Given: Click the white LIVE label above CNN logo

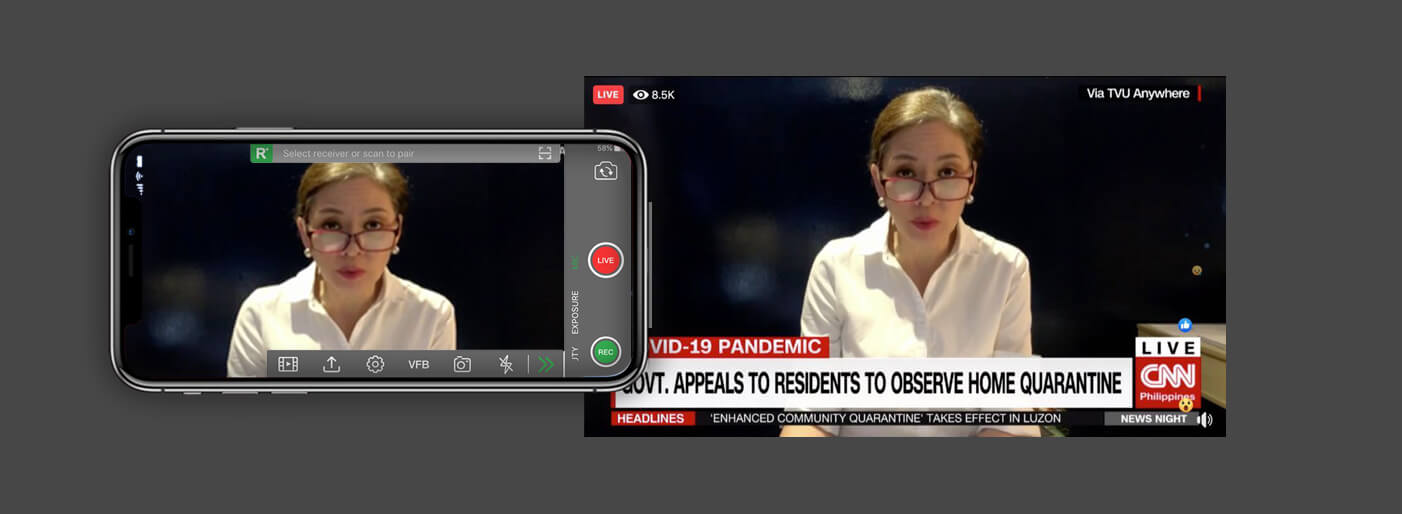Looking at the screenshot, I should pos(1168,347).
